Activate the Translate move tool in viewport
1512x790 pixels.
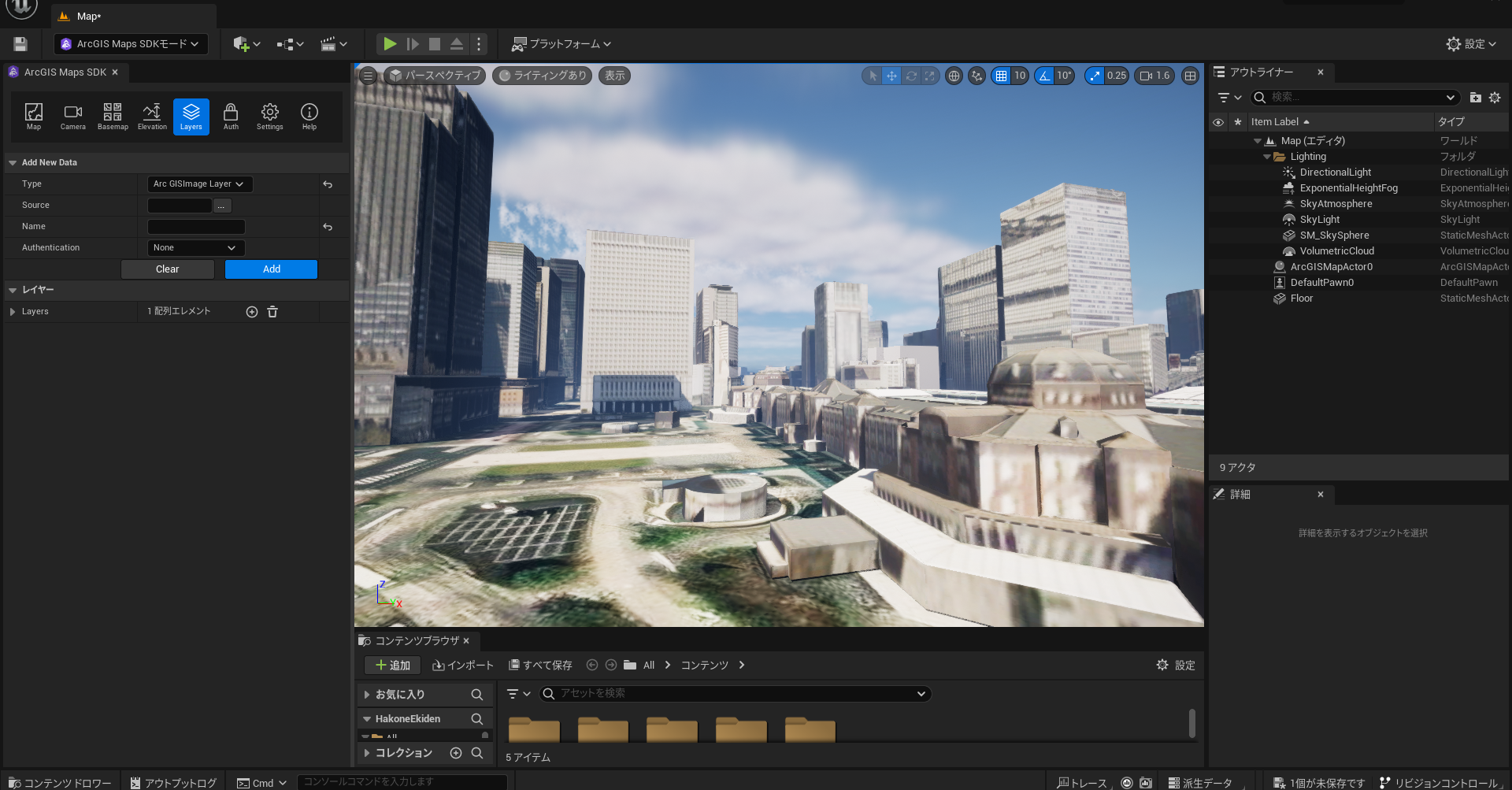[x=891, y=76]
